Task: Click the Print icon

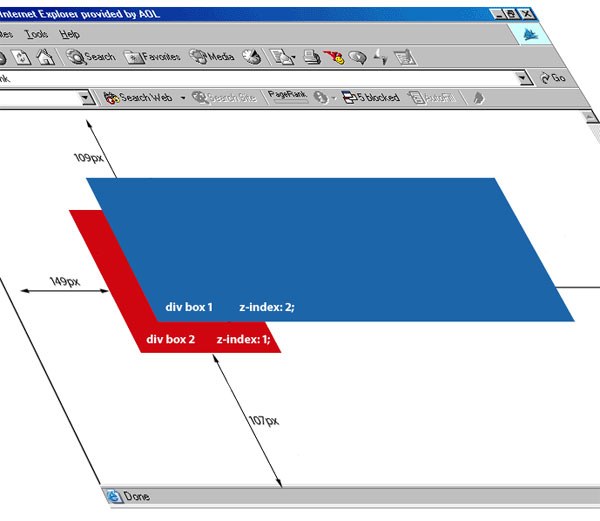Action: [312, 57]
